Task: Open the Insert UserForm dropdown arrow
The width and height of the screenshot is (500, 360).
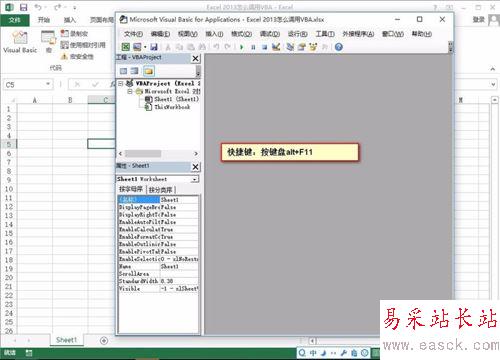Action: 145,47
